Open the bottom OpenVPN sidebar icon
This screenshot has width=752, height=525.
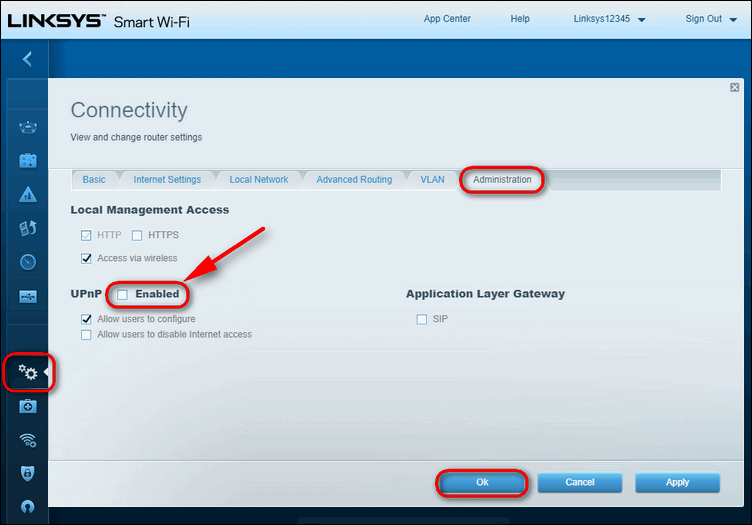point(28,506)
